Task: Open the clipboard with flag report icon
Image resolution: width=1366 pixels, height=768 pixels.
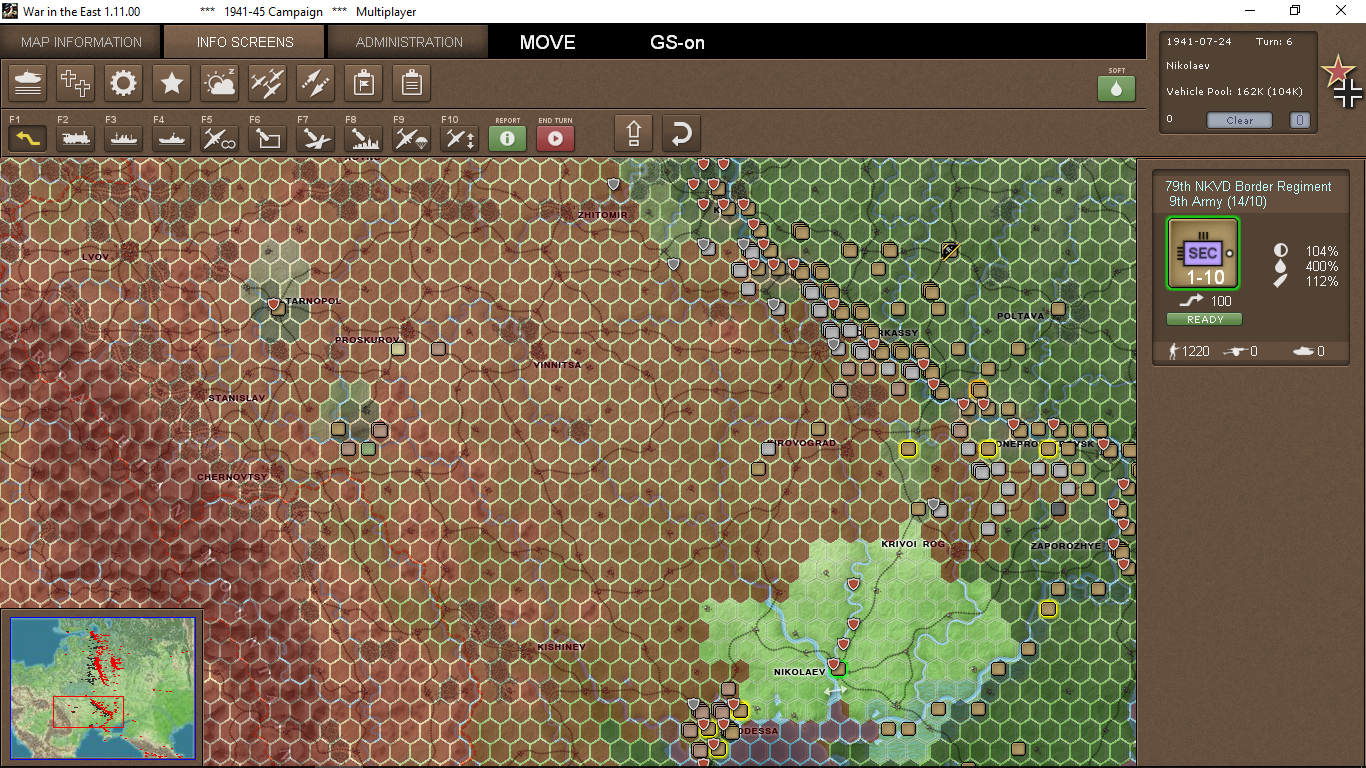Action: point(364,82)
